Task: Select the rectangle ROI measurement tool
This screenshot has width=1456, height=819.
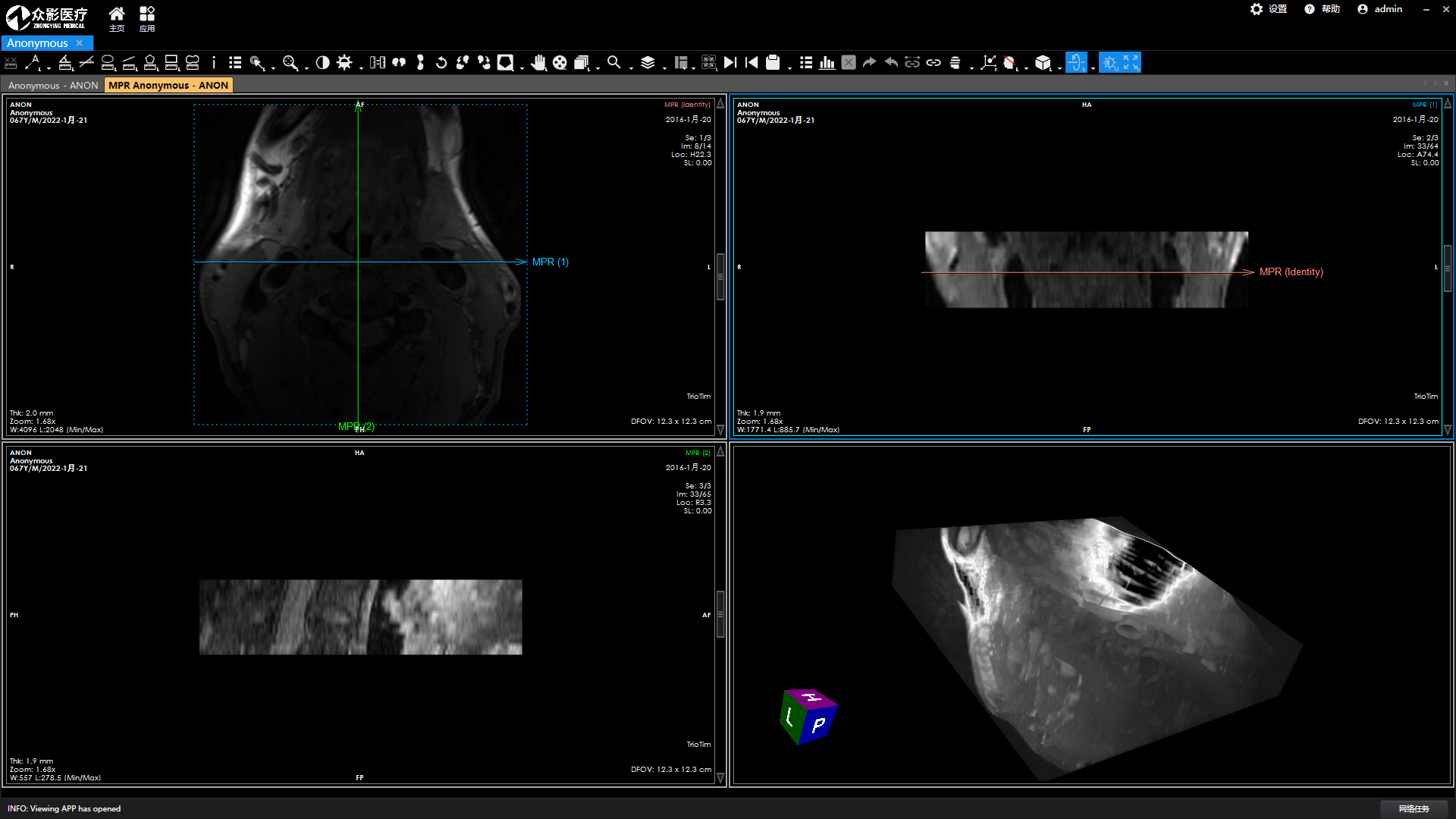Action: pos(171,63)
